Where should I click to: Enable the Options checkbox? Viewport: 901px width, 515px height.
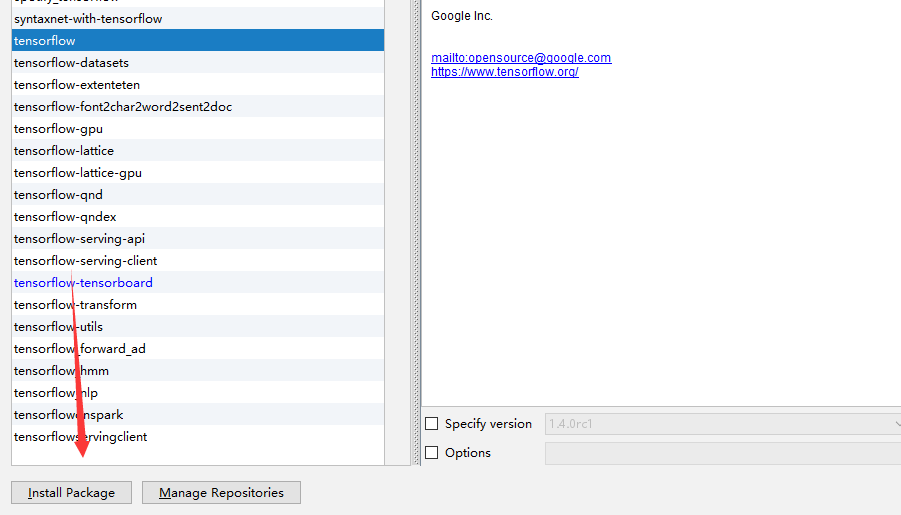pos(432,452)
